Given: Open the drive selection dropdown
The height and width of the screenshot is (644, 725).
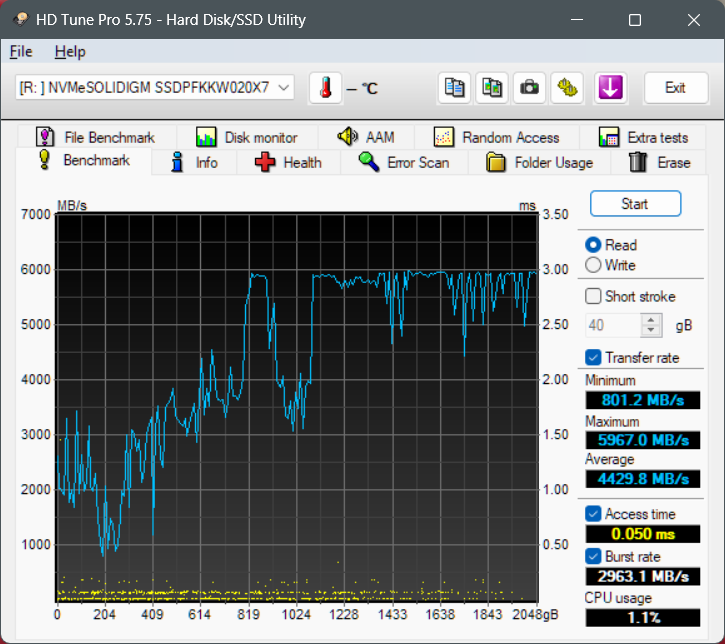Looking at the screenshot, I should tap(284, 87).
